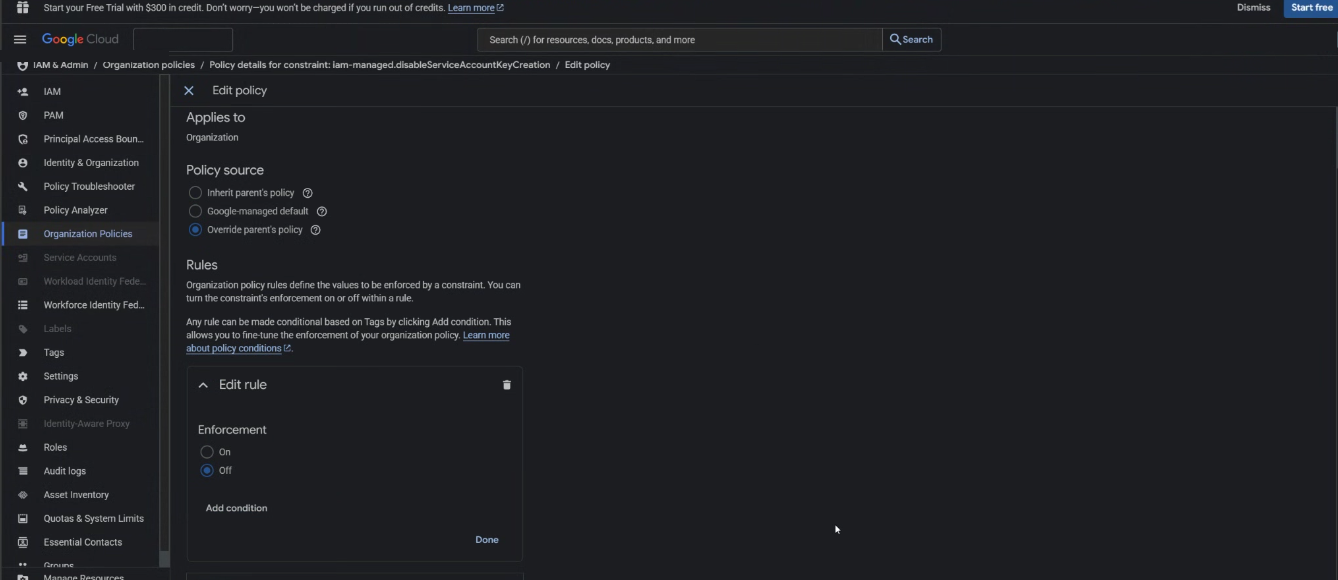The height and width of the screenshot is (580, 1338).
Task: Collapse the Edit rule section
Action: point(203,385)
